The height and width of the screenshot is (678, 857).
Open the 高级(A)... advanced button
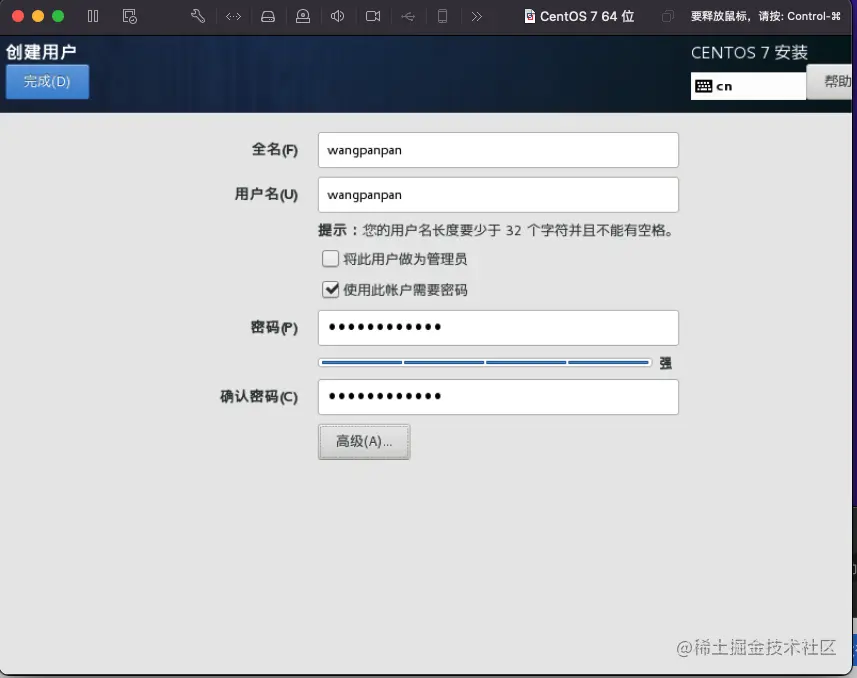pyautogui.click(x=364, y=442)
